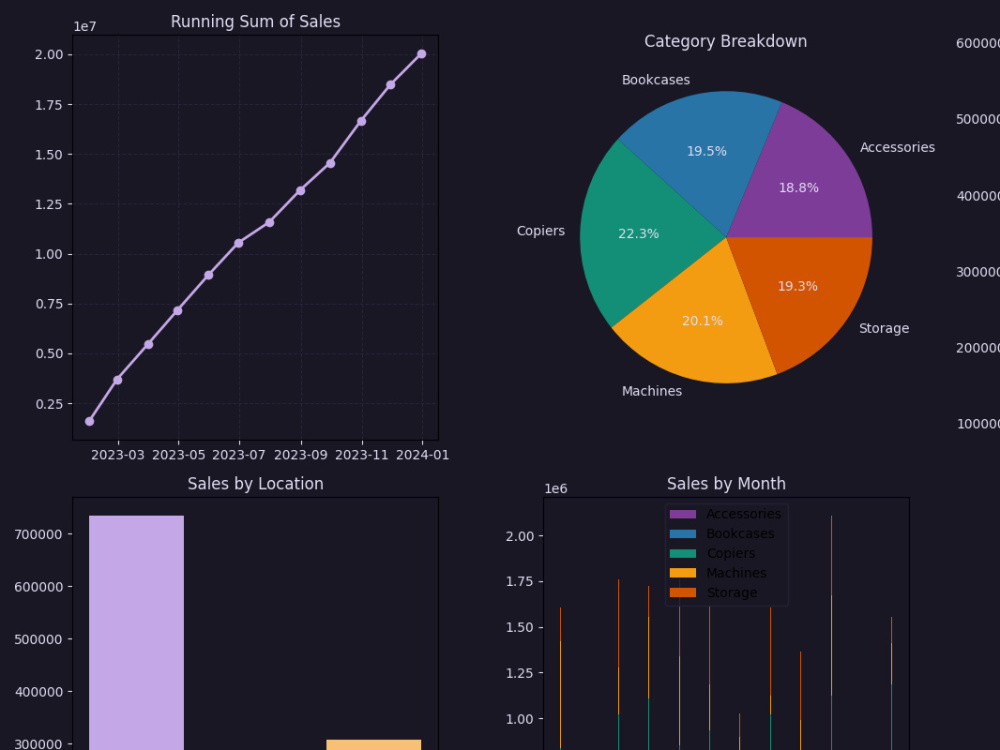Click the 700000 y-axis tick label

click(39, 534)
